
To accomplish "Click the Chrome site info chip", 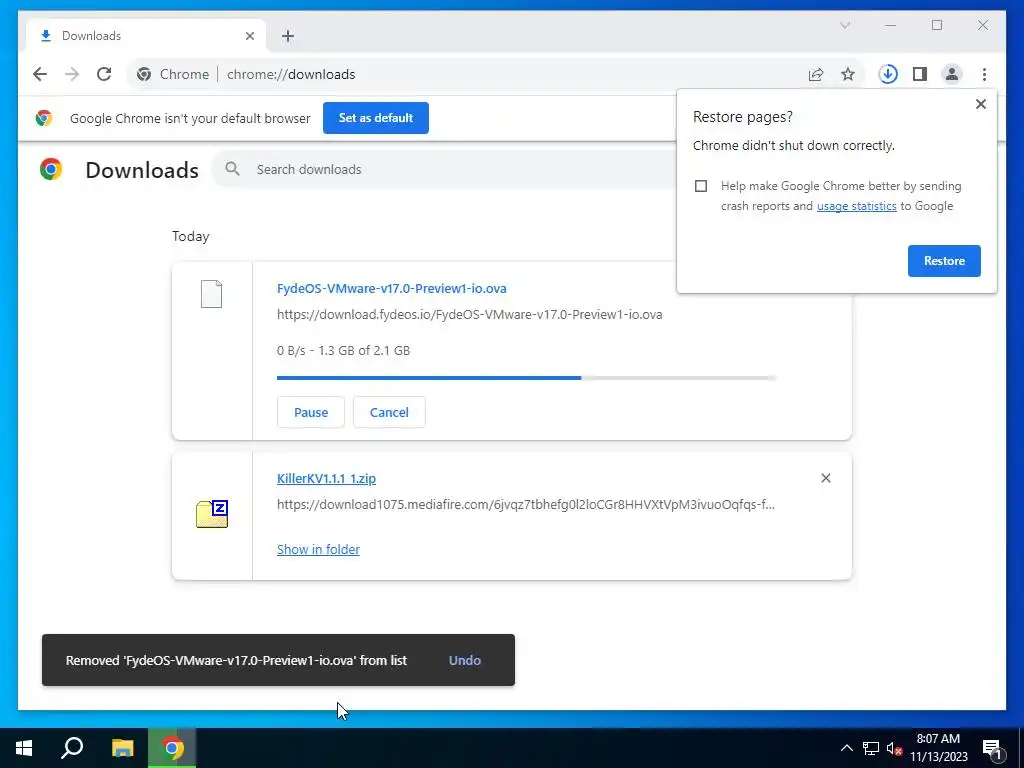I will (173, 74).
